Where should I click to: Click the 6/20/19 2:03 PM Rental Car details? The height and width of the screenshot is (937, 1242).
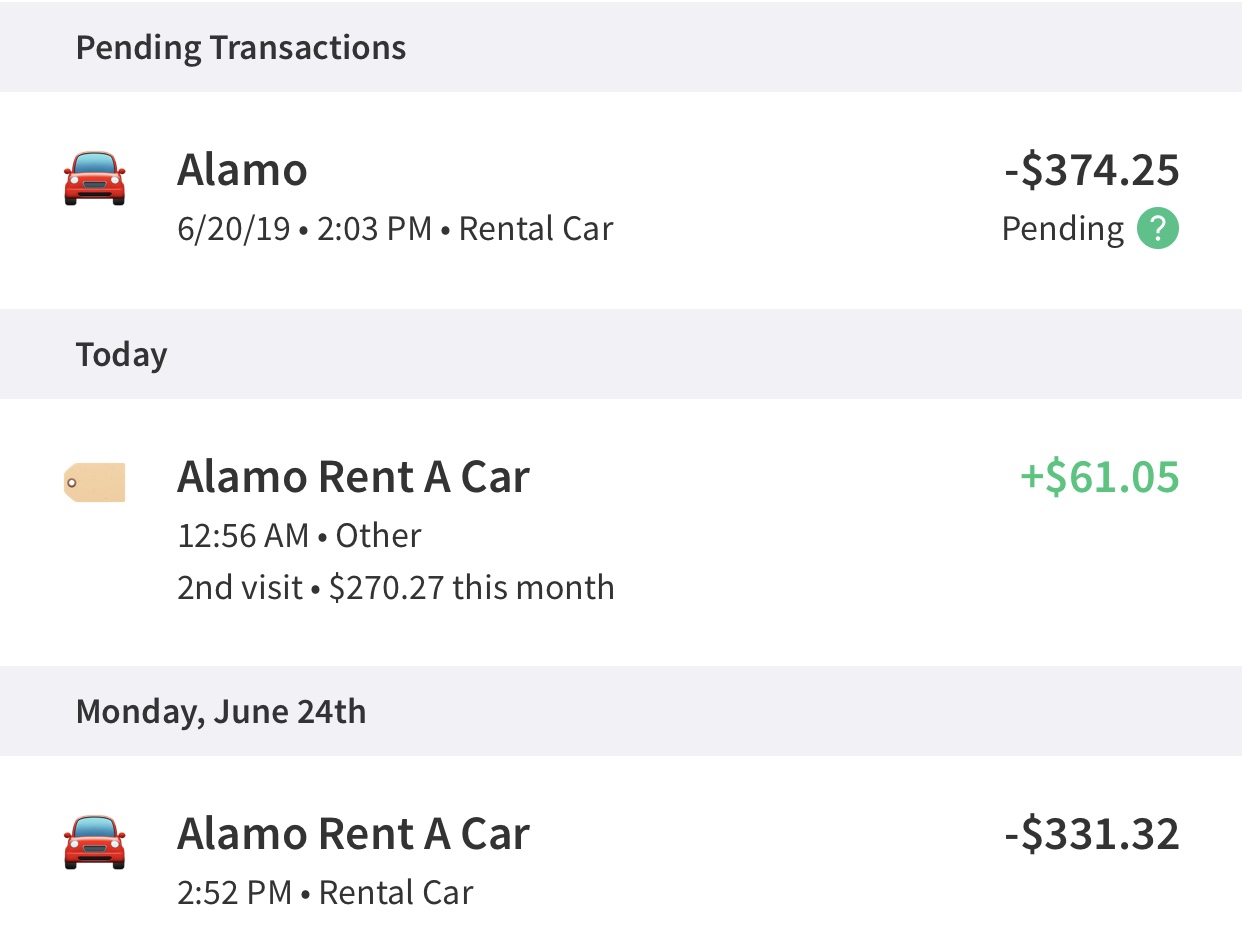(395, 229)
